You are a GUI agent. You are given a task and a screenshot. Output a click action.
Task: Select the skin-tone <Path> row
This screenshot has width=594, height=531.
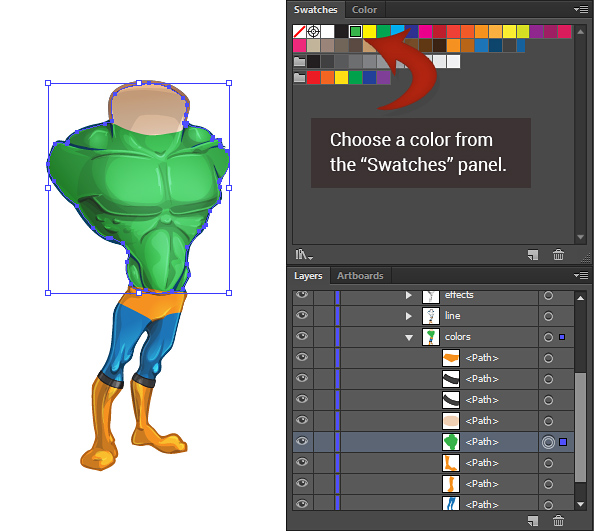(433, 421)
